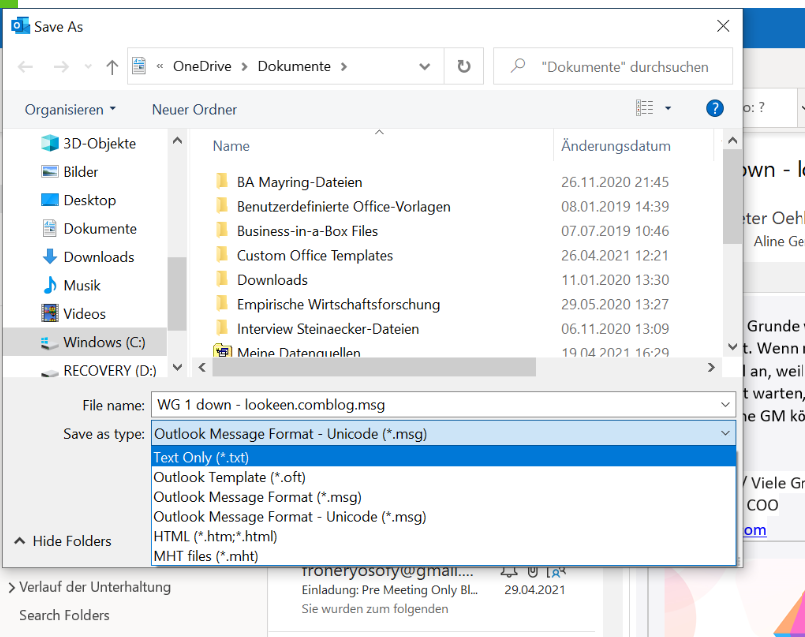Open Musik in the navigation pane

click(x=82, y=285)
